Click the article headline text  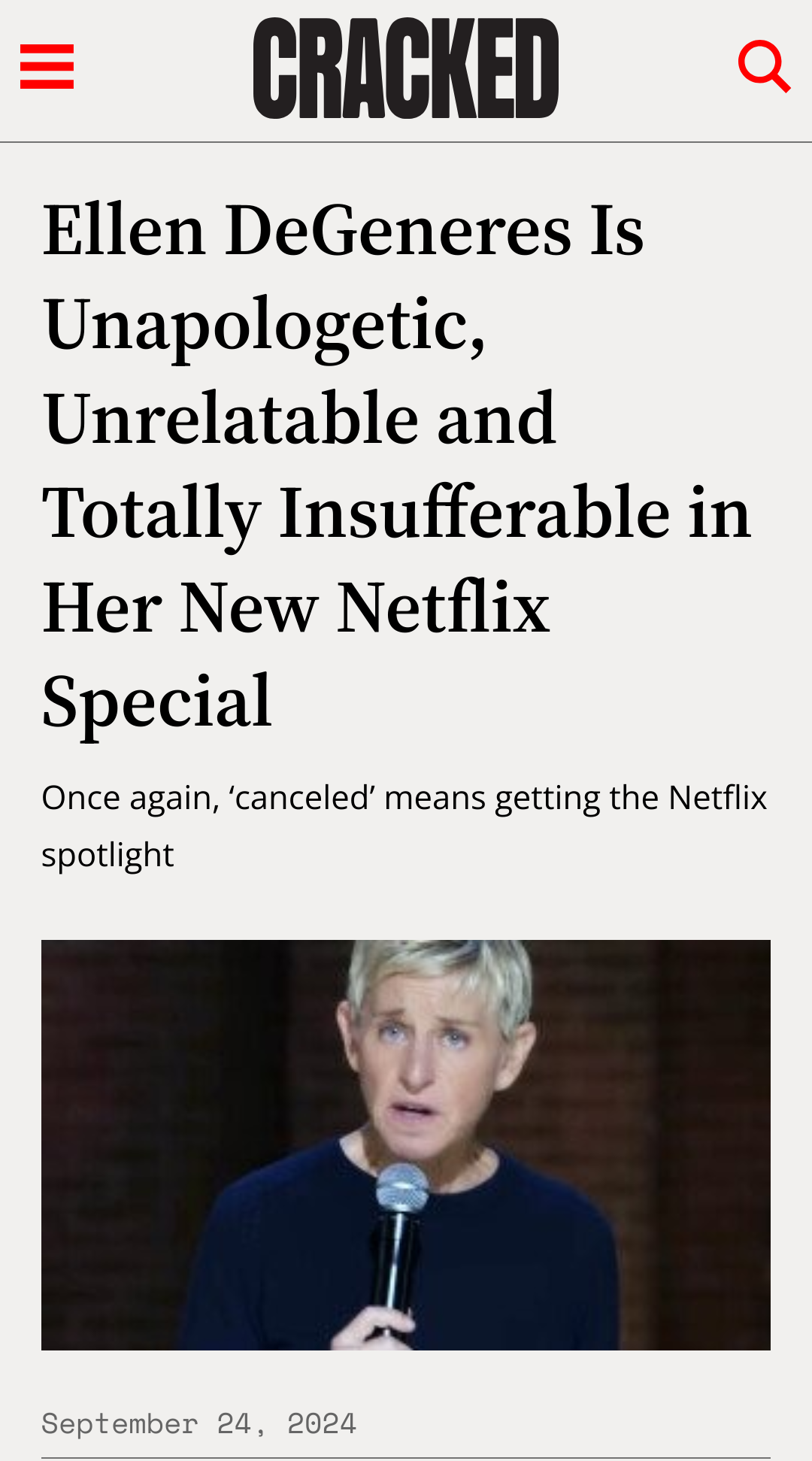tap(397, 465)
